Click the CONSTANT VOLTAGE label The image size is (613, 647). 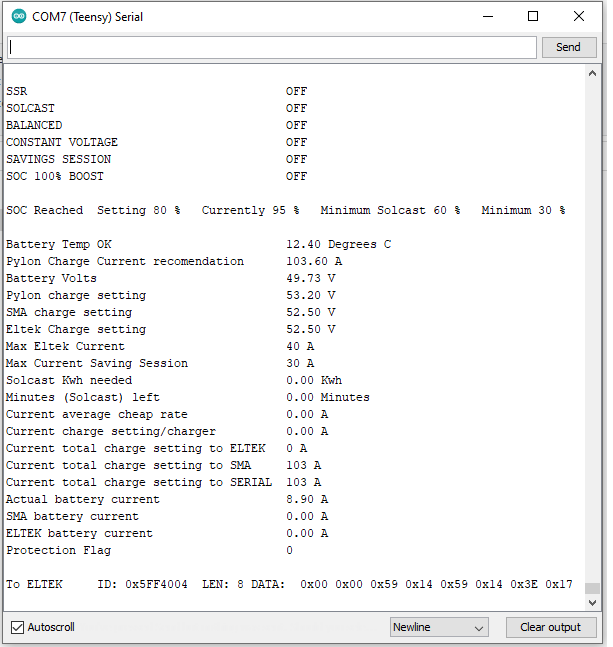point(62,142)
